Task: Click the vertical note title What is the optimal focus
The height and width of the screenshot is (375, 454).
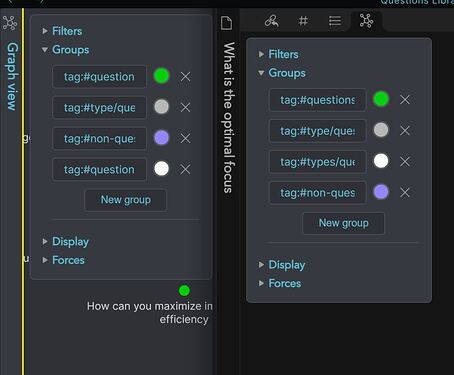Action: [229, 117]
